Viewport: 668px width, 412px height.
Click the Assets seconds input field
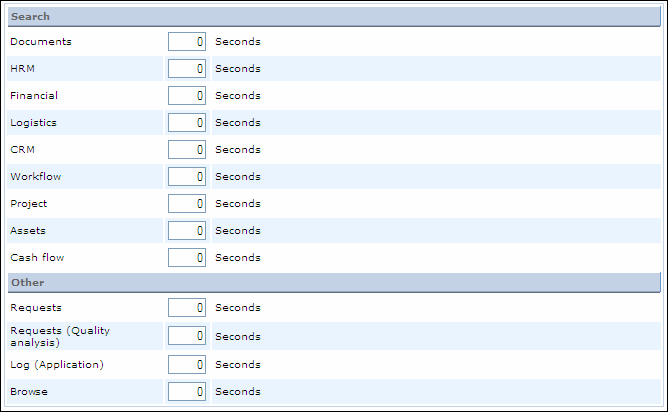(x=187, y=231)
